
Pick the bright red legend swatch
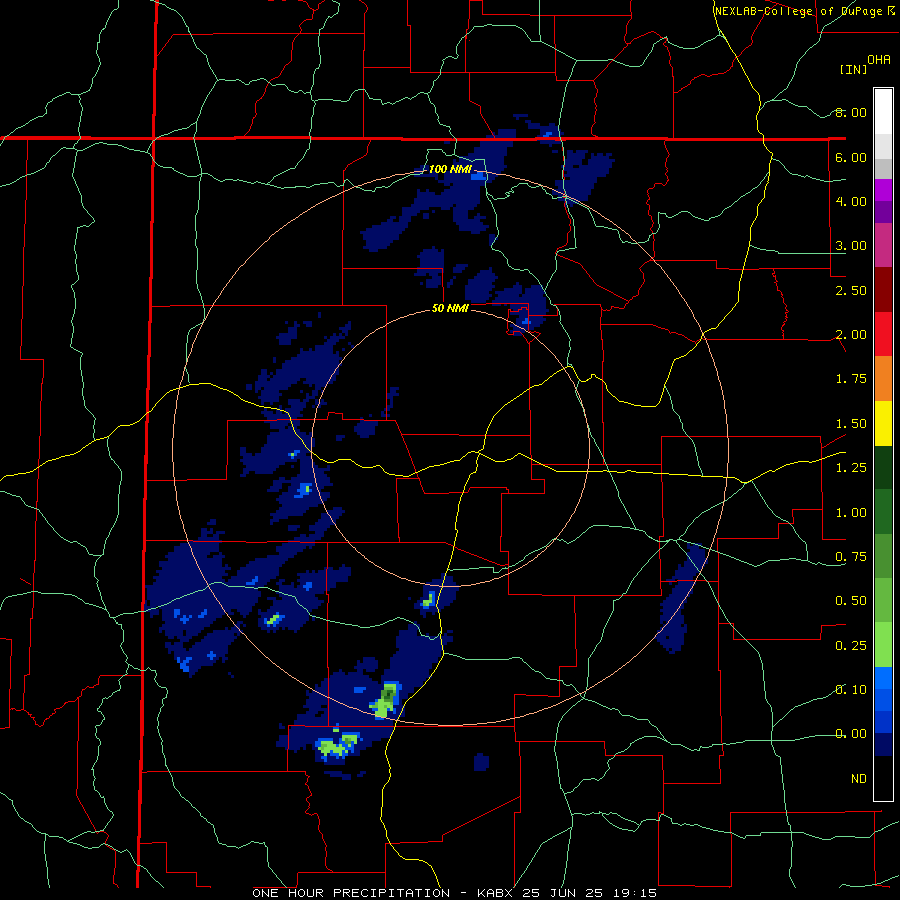883,335
